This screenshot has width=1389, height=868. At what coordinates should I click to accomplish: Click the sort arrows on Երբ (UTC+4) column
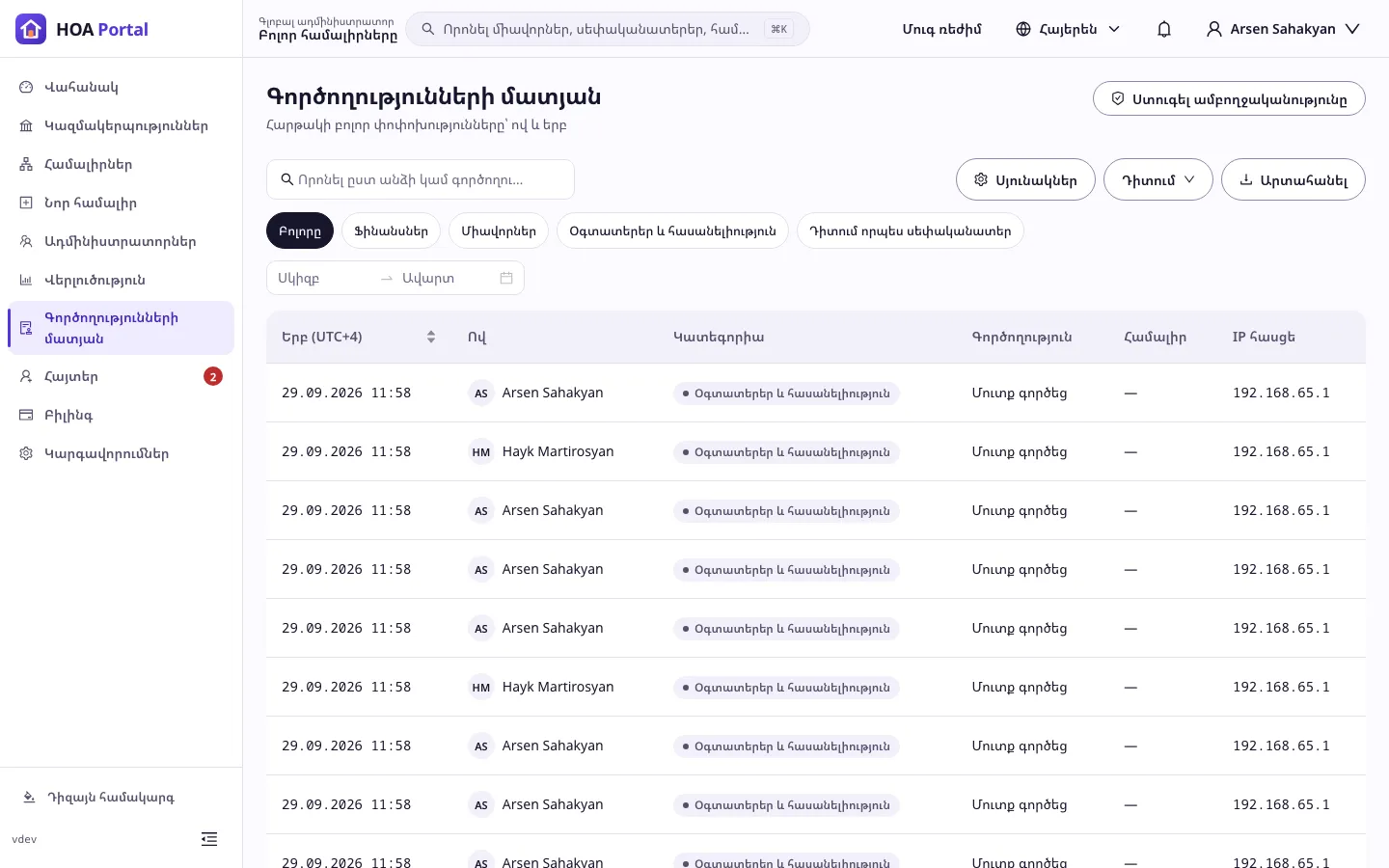tap(431, 337)
